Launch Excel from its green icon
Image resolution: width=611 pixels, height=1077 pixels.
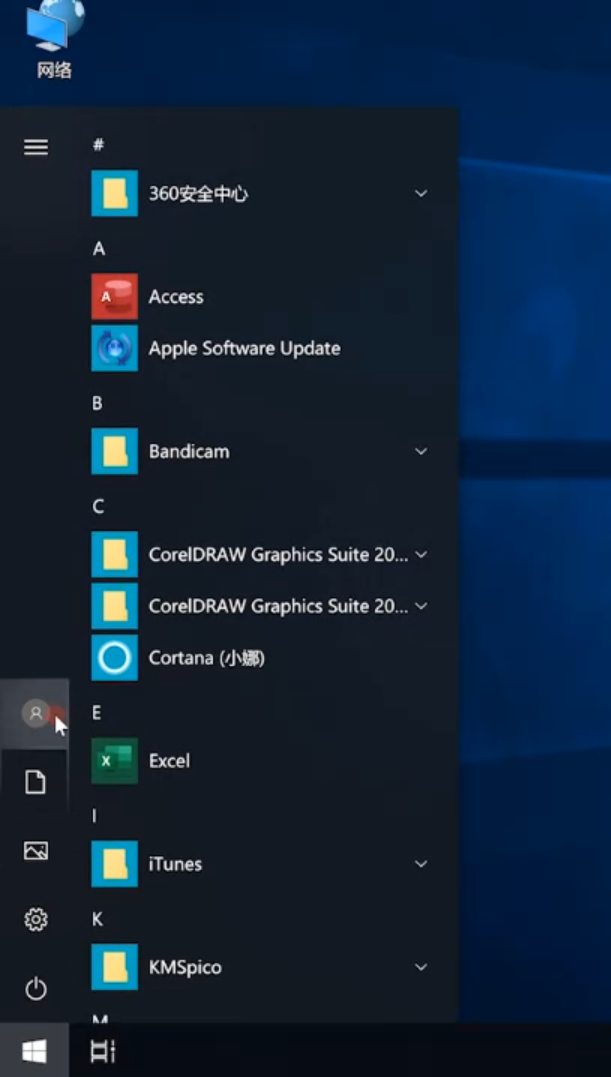115,761
